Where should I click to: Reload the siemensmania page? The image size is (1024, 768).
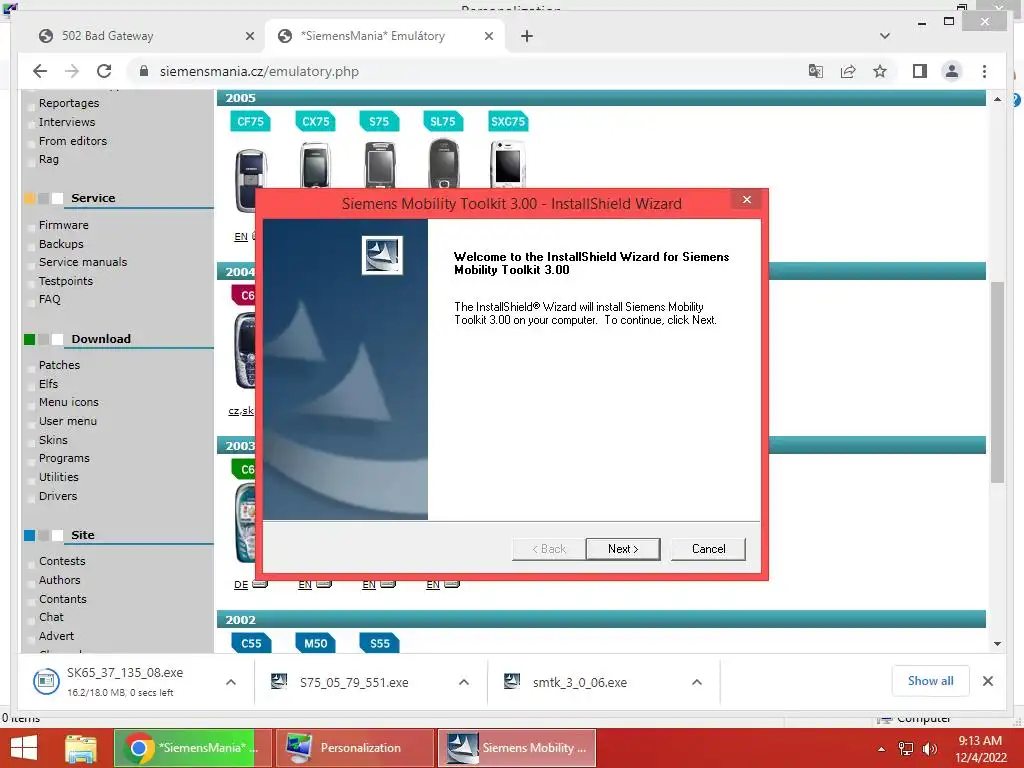point(104,71)
